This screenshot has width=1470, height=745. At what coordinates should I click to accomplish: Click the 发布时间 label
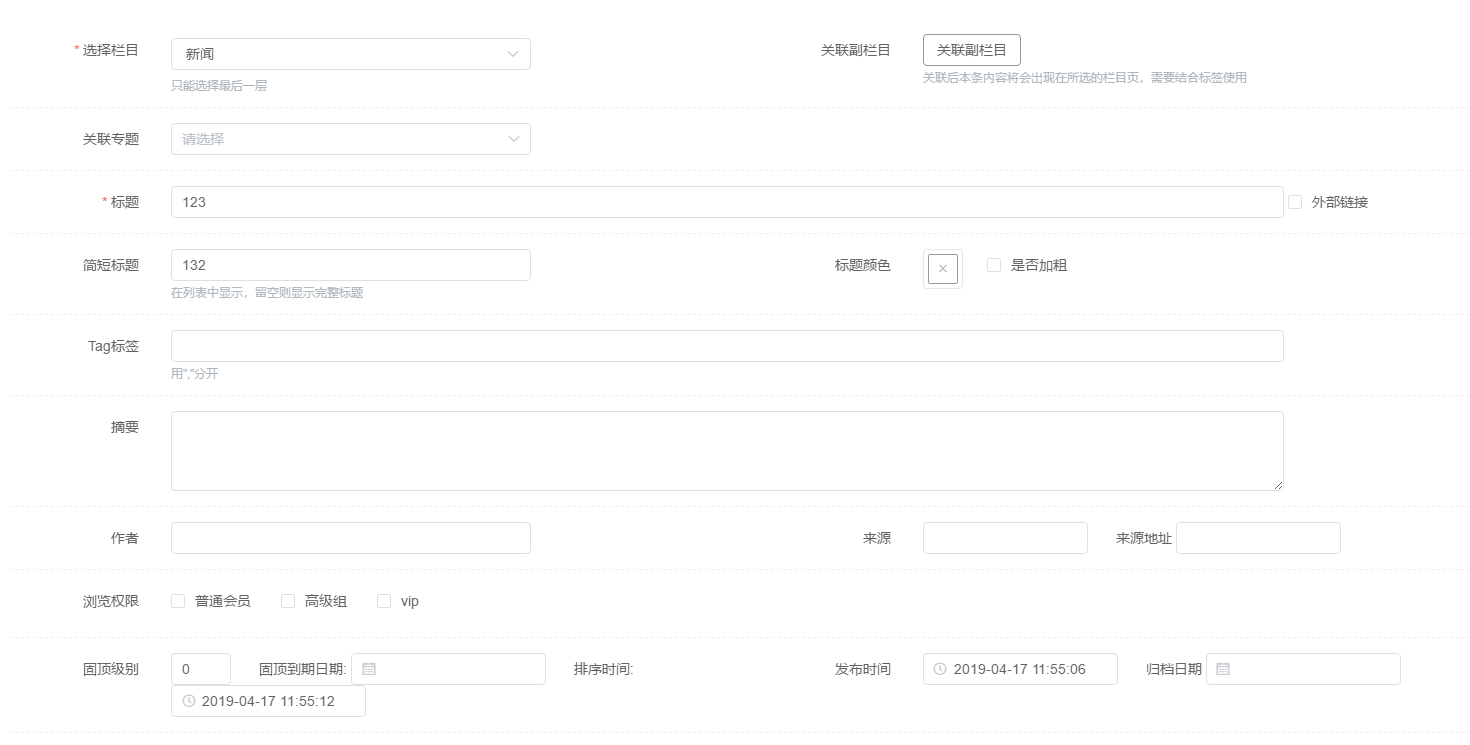[x=863, y=669]
